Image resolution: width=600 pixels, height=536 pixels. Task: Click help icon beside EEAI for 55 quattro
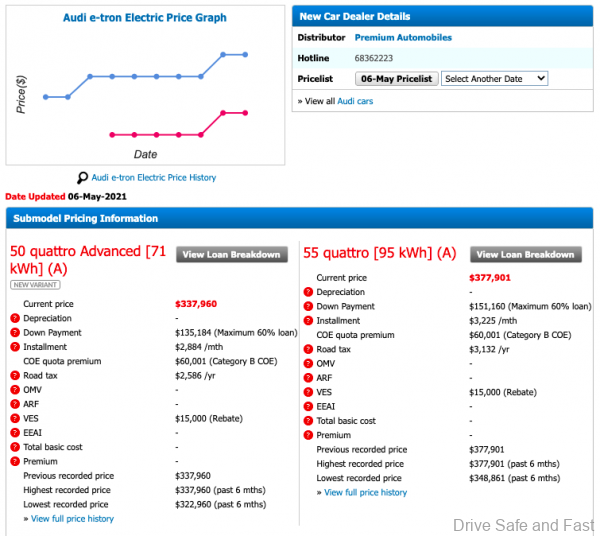pyautogui.click(x=309, y=407)
